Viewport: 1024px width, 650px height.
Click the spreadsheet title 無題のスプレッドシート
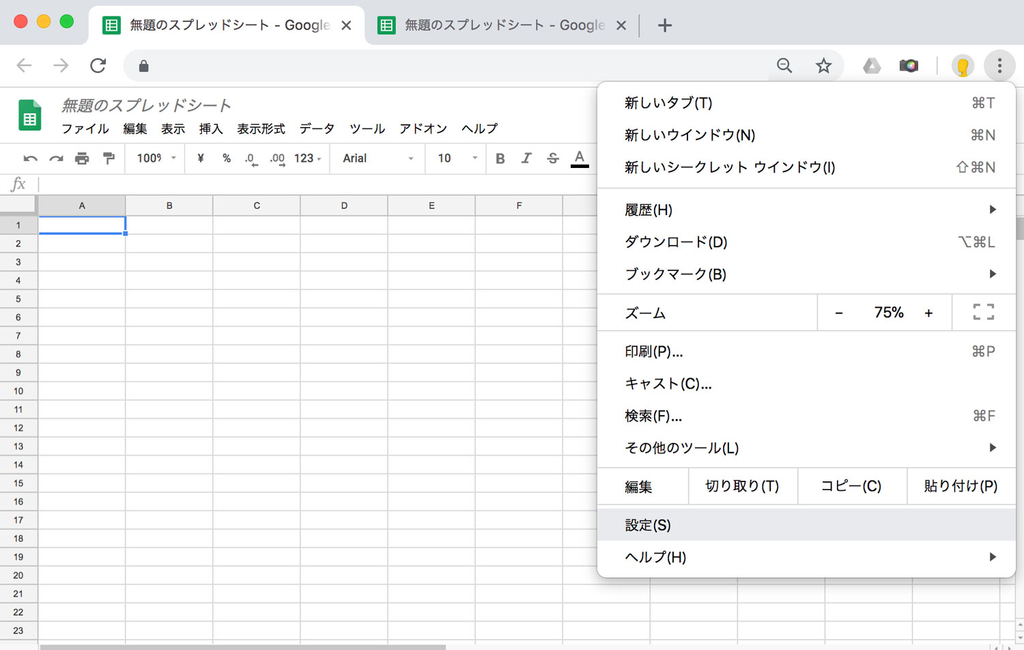pyautogui.click(x=146, y=105)
